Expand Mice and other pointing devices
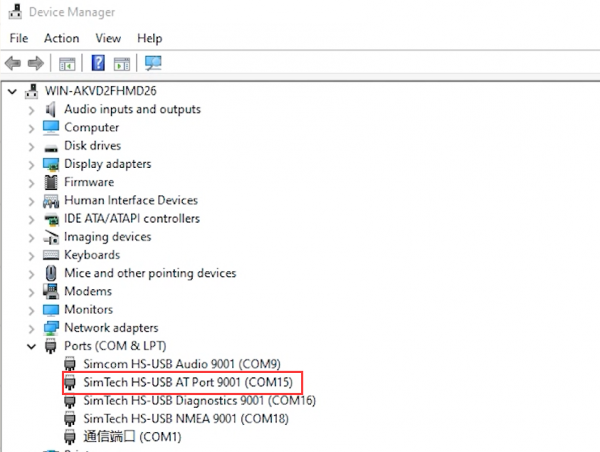The image size is (600, 452). [31, 274]
